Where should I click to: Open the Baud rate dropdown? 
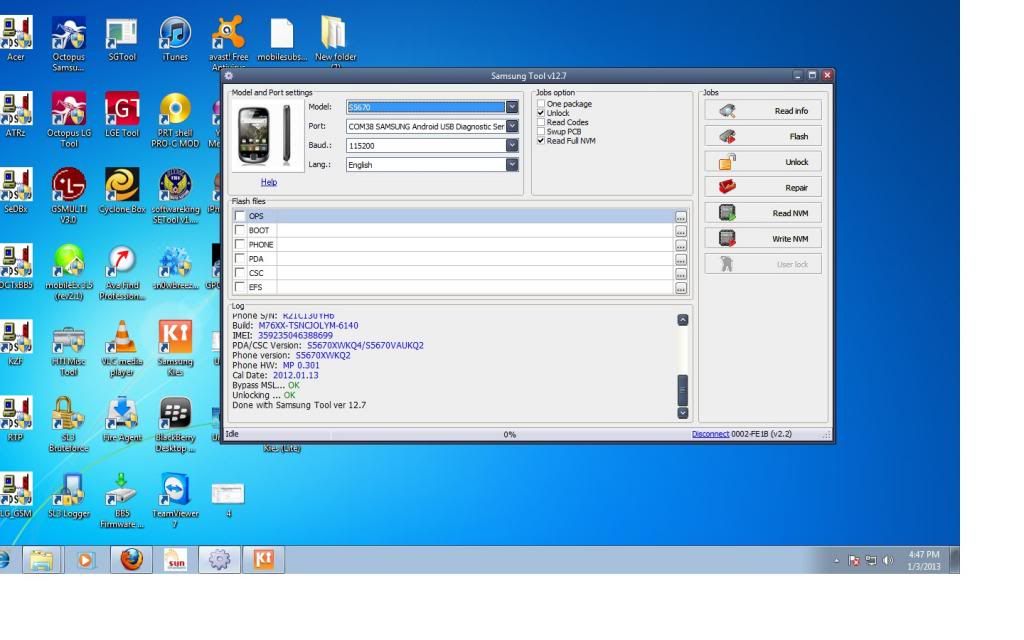coord(512,145)
